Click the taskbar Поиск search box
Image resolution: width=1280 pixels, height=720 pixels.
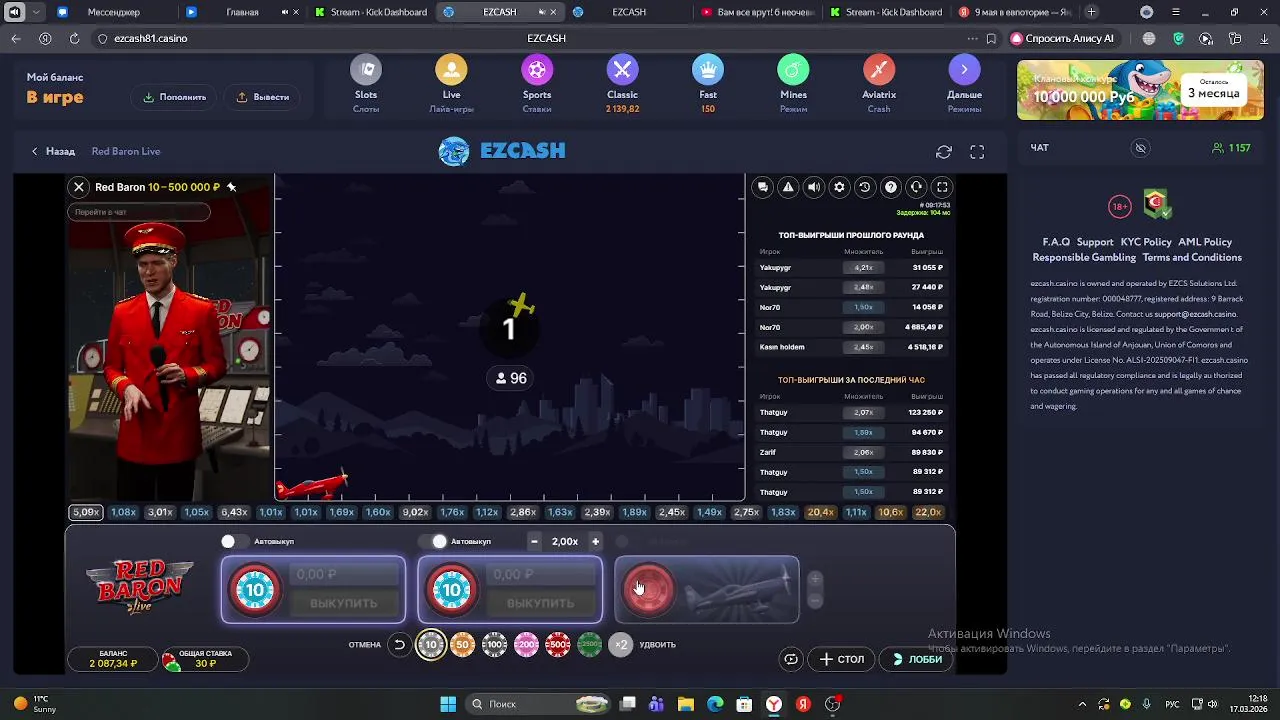538,704
